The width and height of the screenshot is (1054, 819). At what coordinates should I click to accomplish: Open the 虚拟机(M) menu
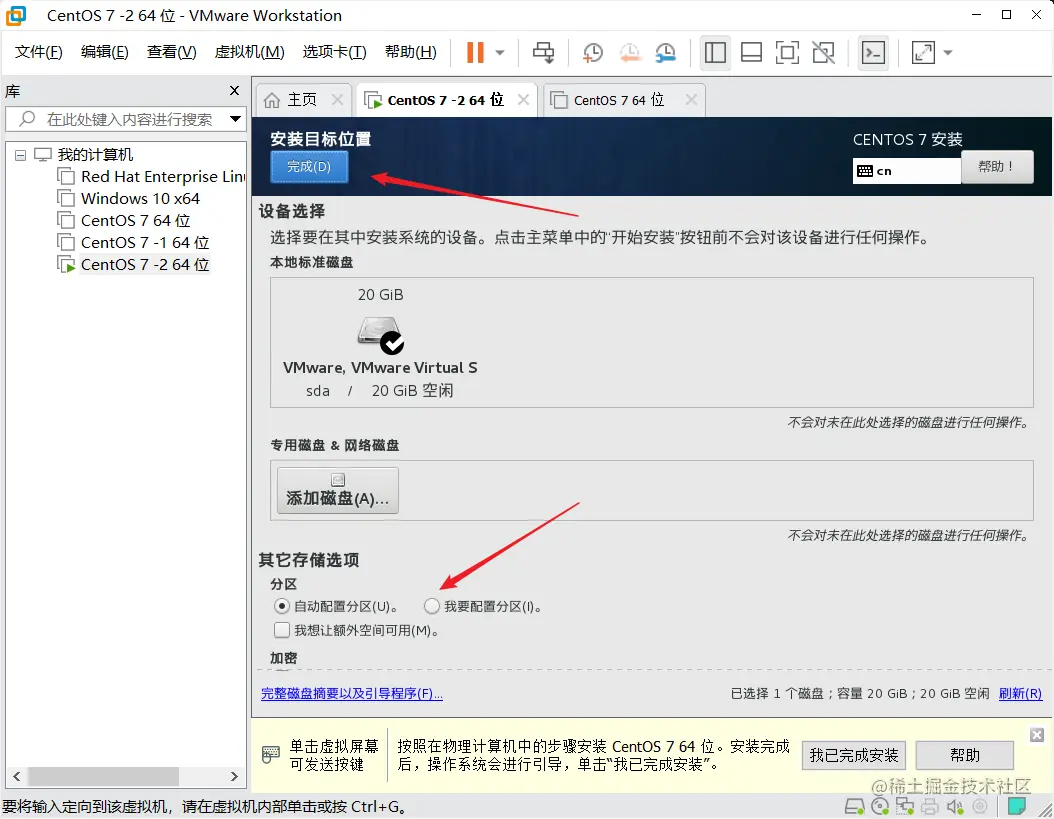(x=249, y=52)
